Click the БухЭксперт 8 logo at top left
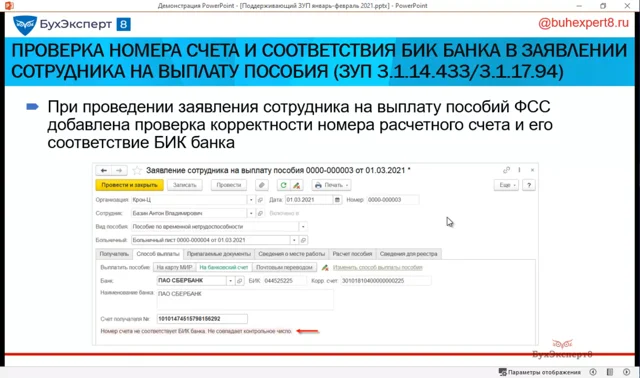 (x=72, y=24)
